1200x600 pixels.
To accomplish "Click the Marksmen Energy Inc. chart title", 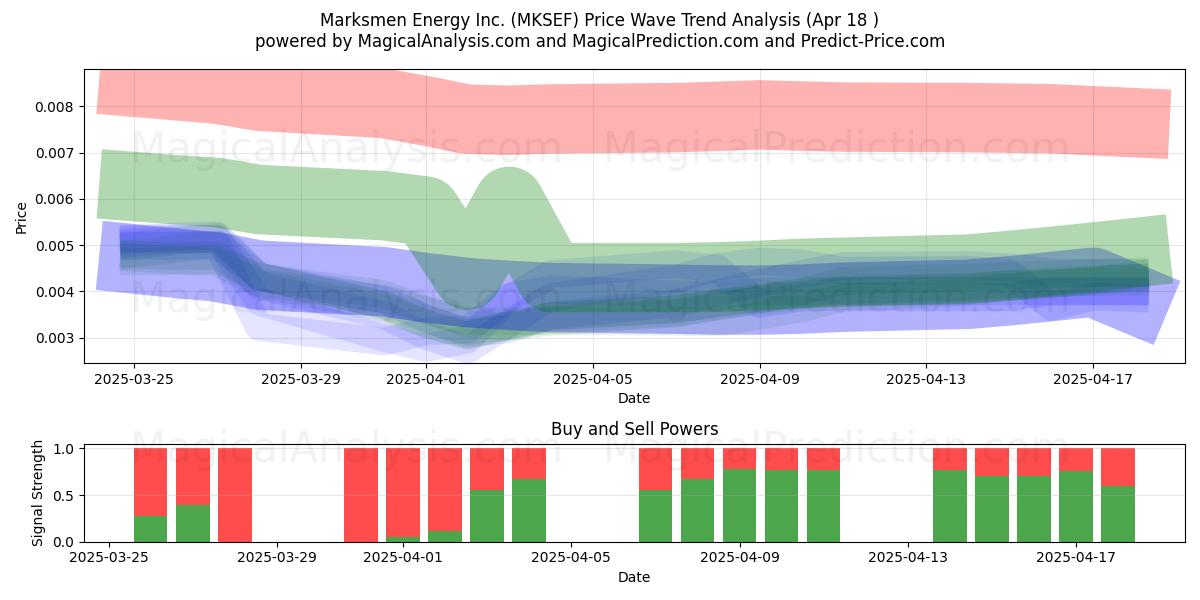I will (x=600, y=20).
